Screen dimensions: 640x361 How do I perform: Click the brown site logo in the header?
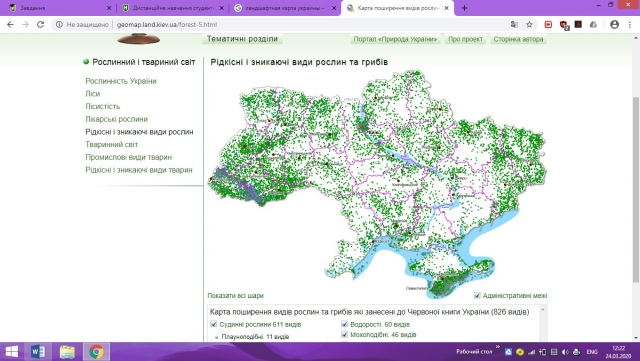pos(139,39)
